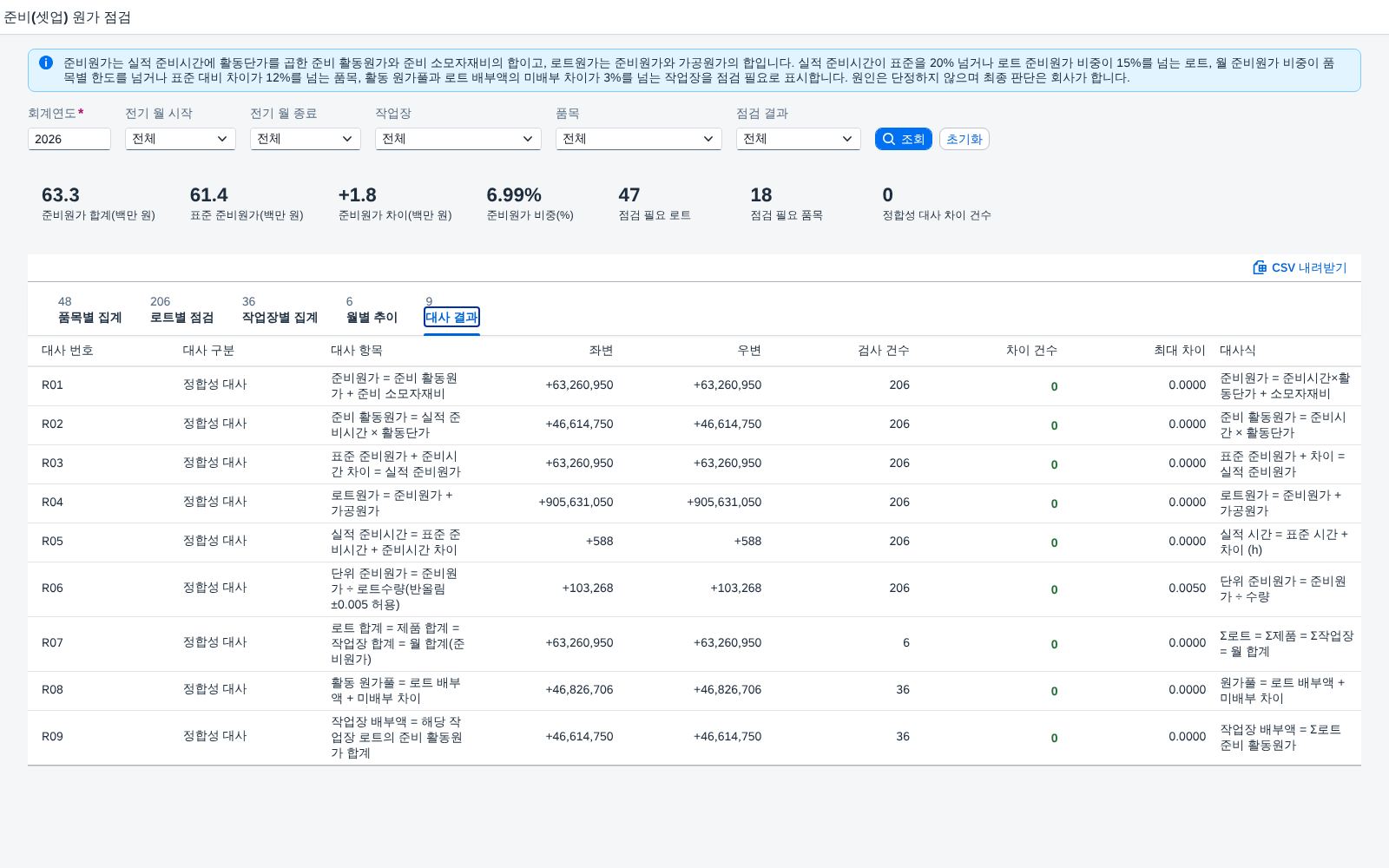Click the info icon in the blue notice banner
This screenshot has height=868, width=1389.
(x=46, y=62)
